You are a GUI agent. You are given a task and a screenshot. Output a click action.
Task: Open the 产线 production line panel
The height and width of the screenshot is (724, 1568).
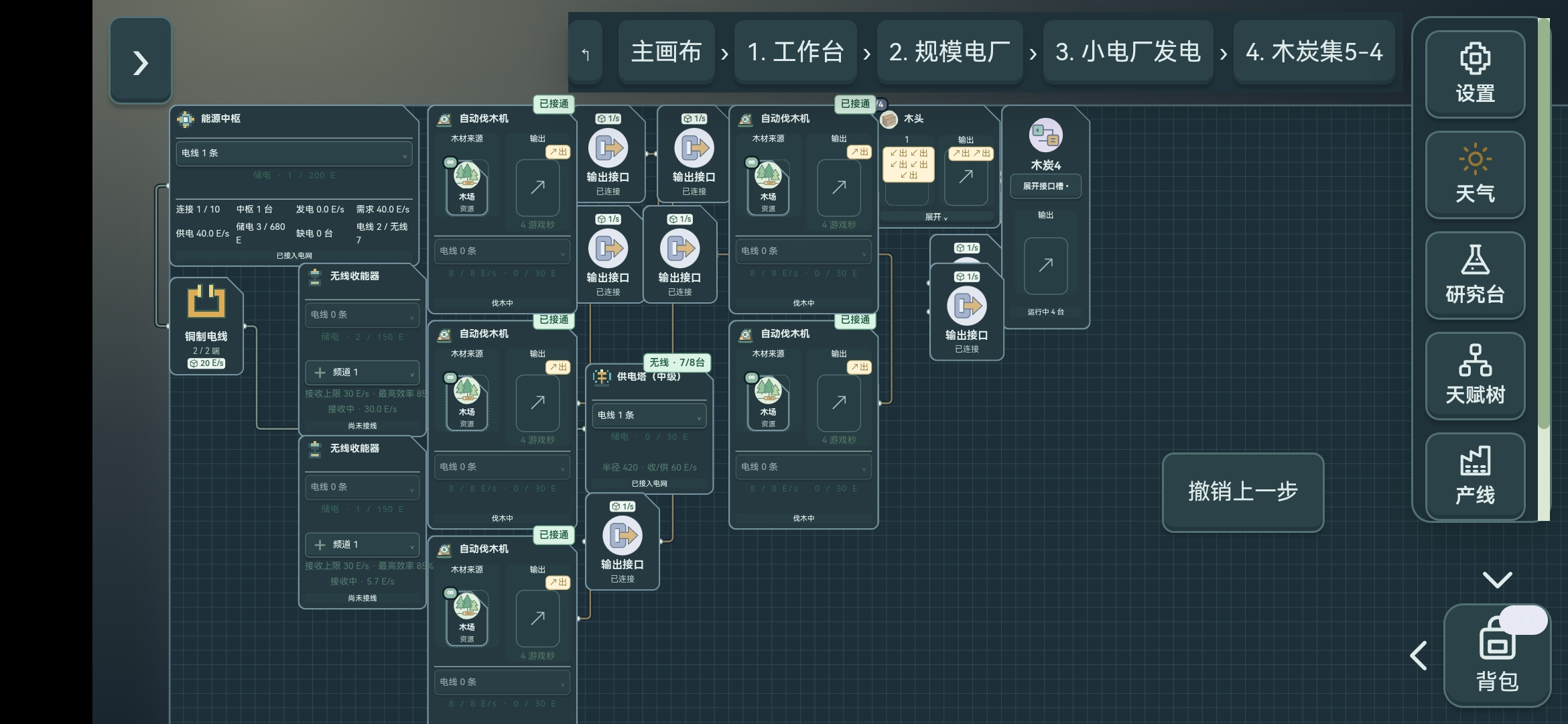pos(1475,476)
